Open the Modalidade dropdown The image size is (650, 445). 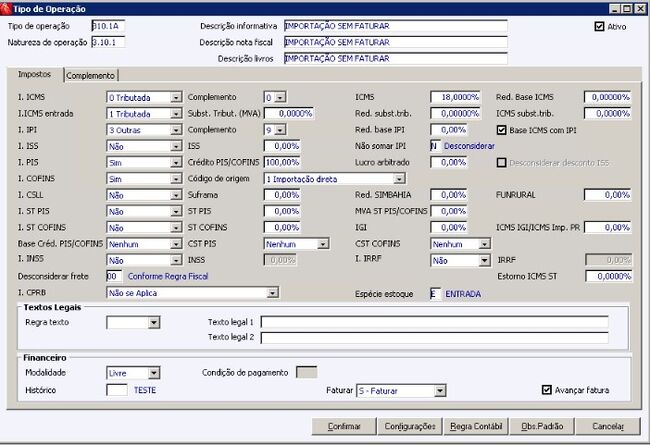[154, 373]
